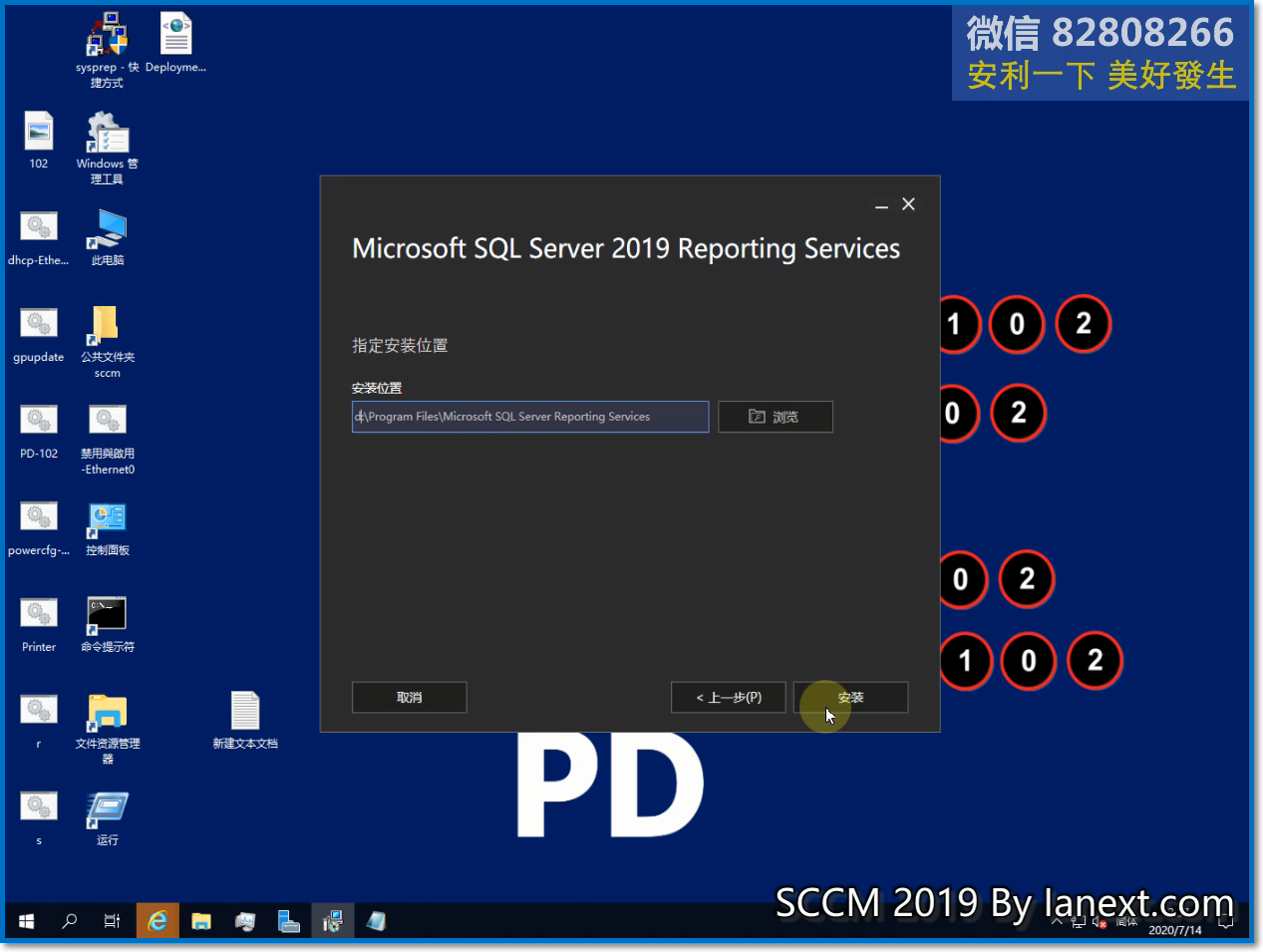
Task: Select dhcp-Ethe... batch file icon
Action: pos(38,237)
